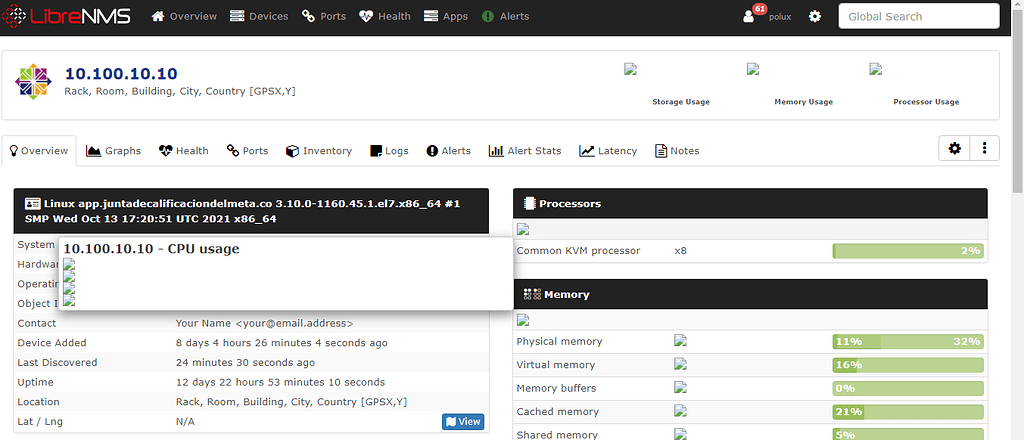1024x440 pixels.
Task: Click the Uptime value 12 days 22 hours
Action: pyautogui.click(x=280, y=382)
